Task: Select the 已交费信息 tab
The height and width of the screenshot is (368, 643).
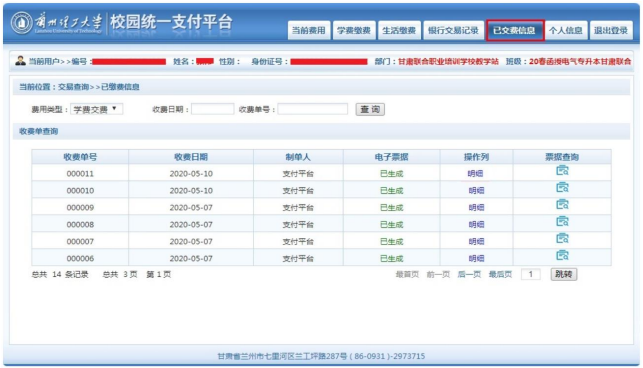Action: (x=515, y=30)
